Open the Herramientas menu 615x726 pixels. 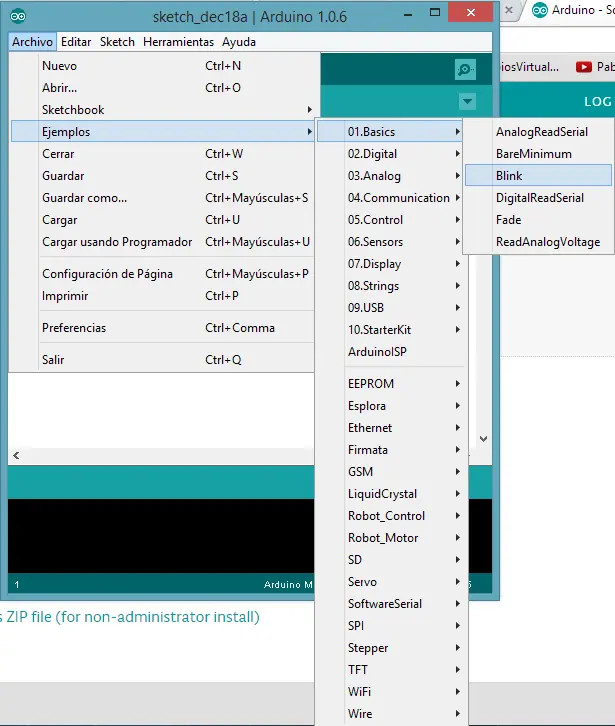coord(178,42)
